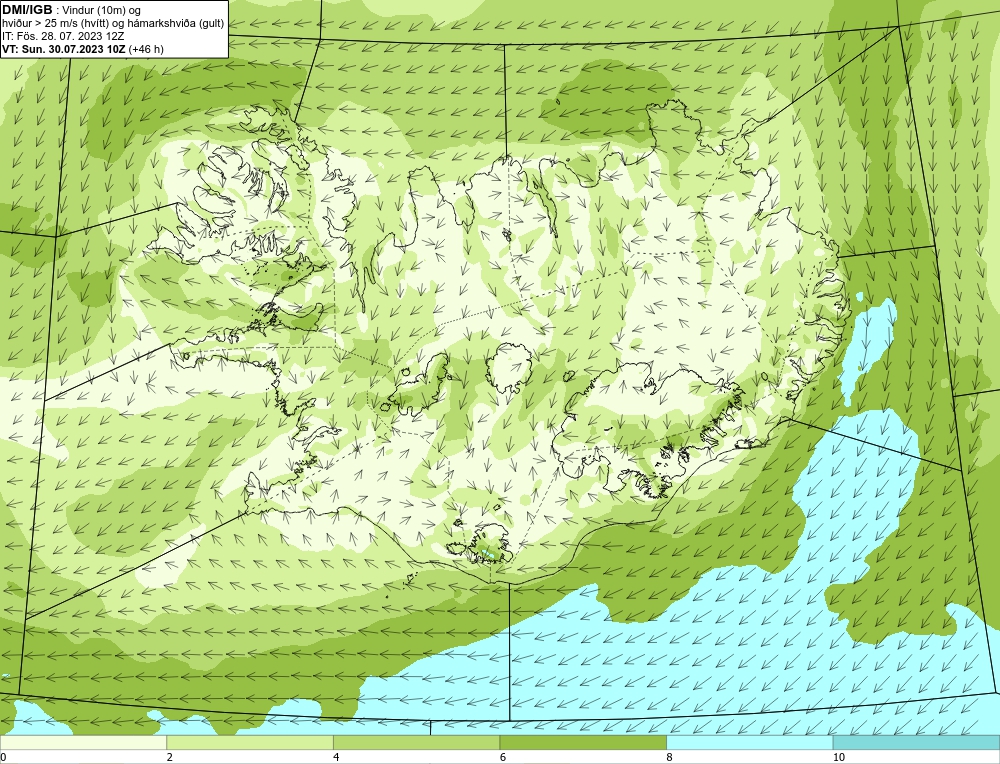Click the '(+46 h)' forecast offset text

(x=146, y=49)
